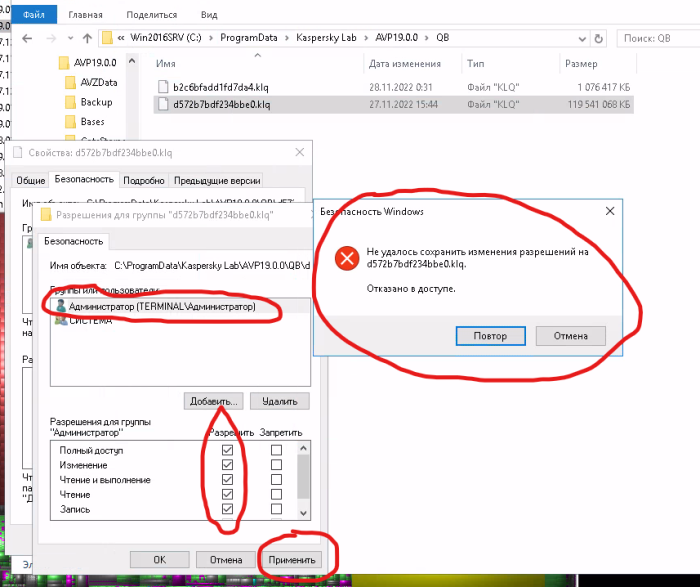This screenshot has width=700, height=587.
Task: Click 'Добавить...' button
Action: 214,401
